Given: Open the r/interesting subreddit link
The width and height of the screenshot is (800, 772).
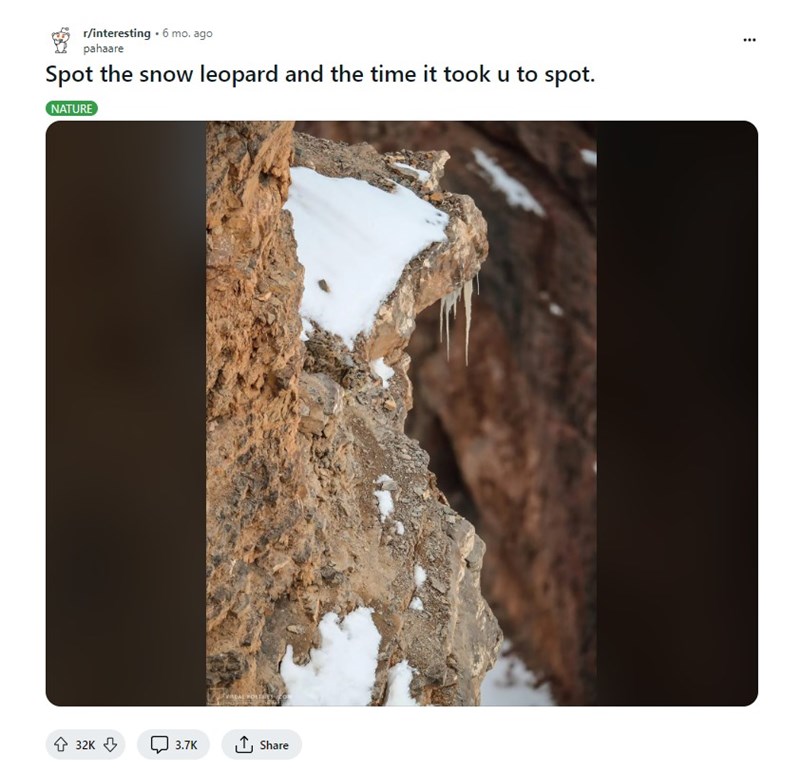Looking at the screenshot, I should (117, 33).
